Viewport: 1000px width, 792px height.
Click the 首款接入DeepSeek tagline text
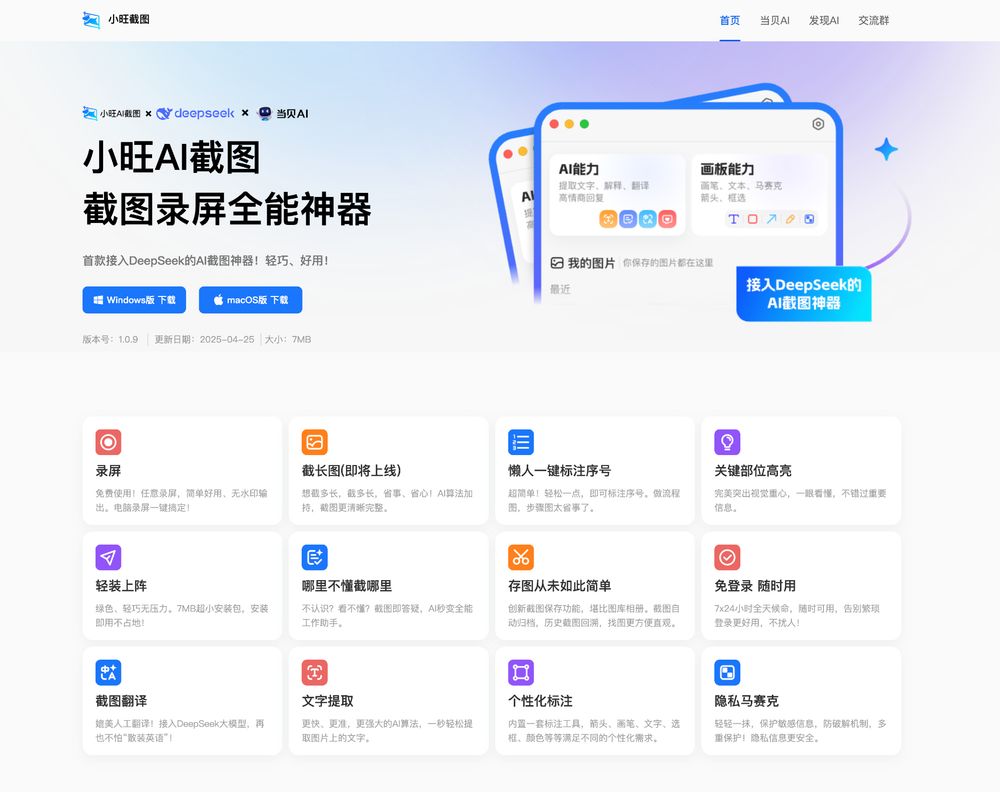pos(205,260)
